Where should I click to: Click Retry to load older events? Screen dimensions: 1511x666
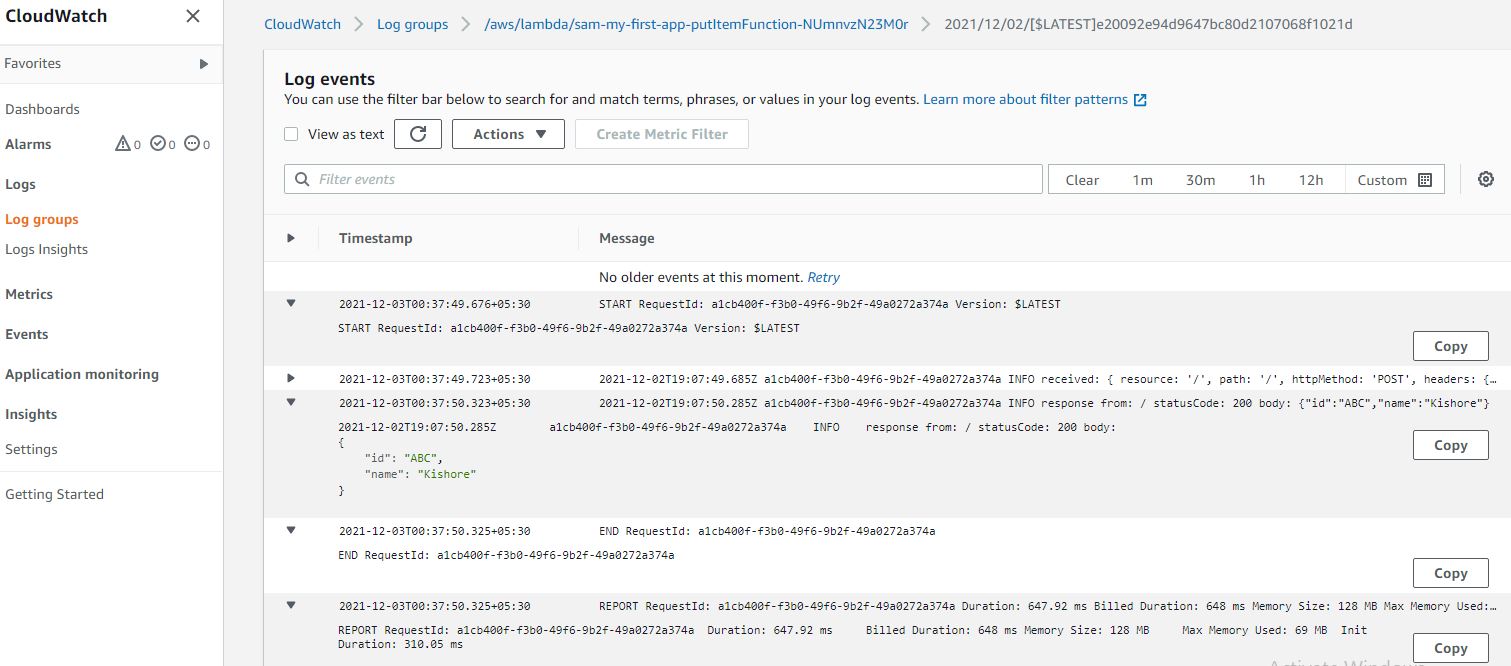point(823,277)
